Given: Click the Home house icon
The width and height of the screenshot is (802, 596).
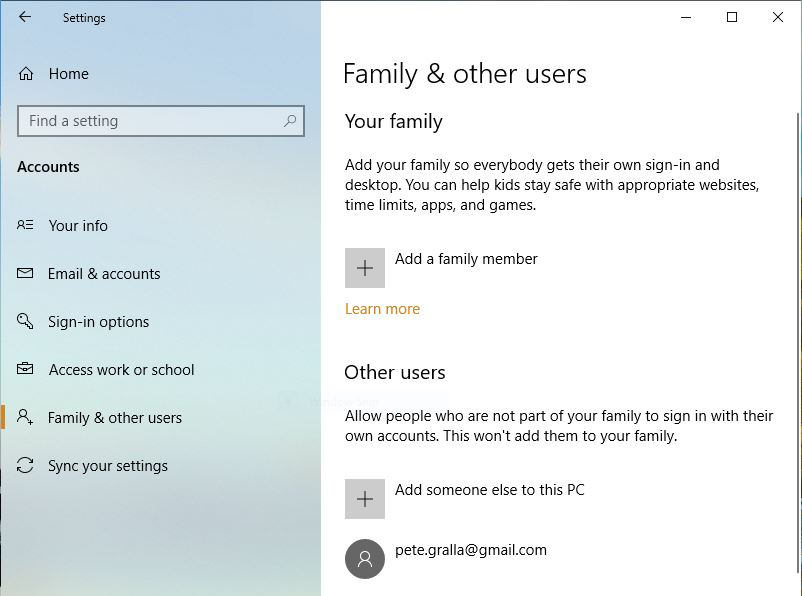Looking at the screenshot, I should pos(26,74).
